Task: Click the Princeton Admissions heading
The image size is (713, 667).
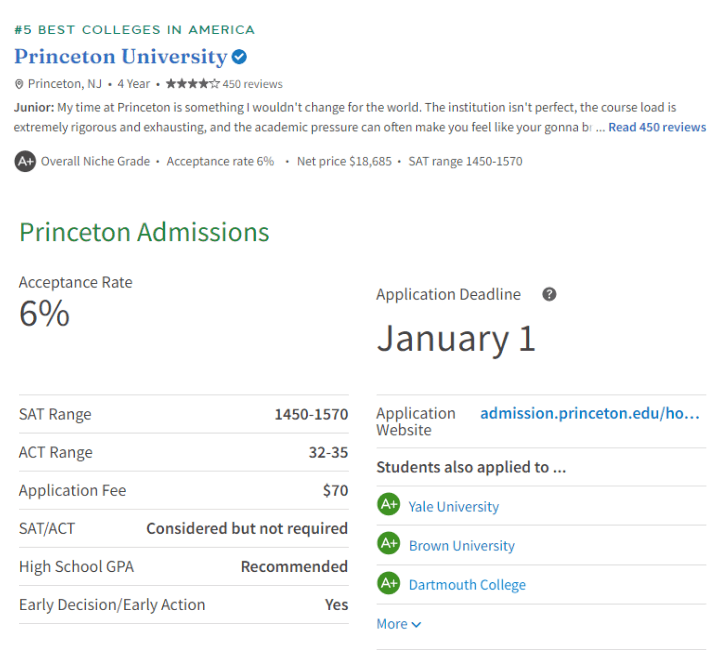Action: [144, 232]
